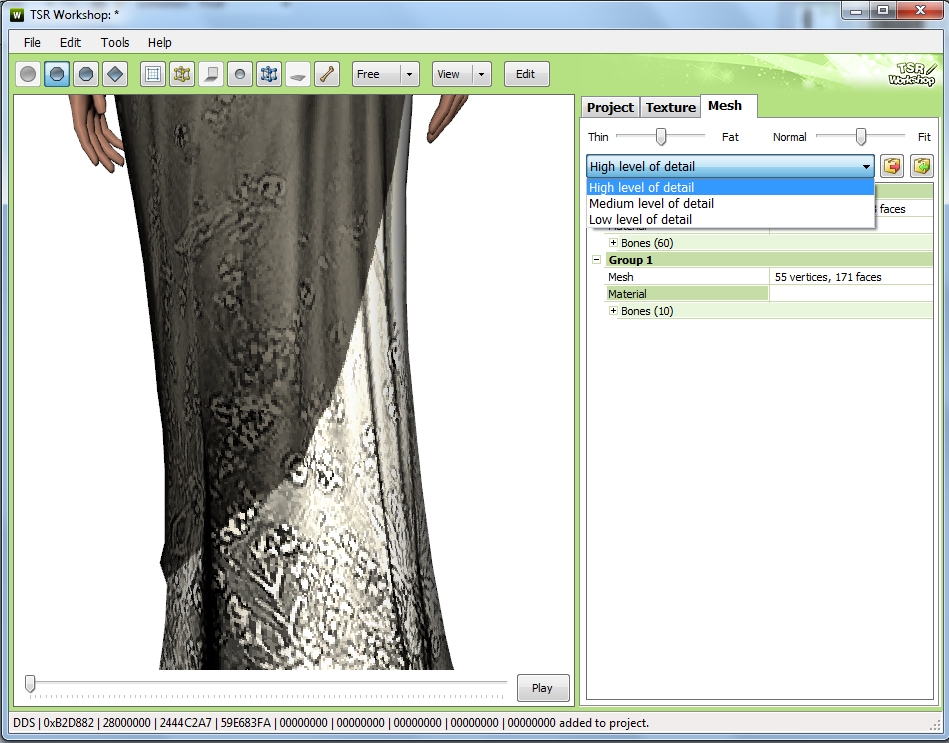Toggle the blue wireframe cube icon
The width and height of the screenshot is (949, 743).
coord(268,74)
